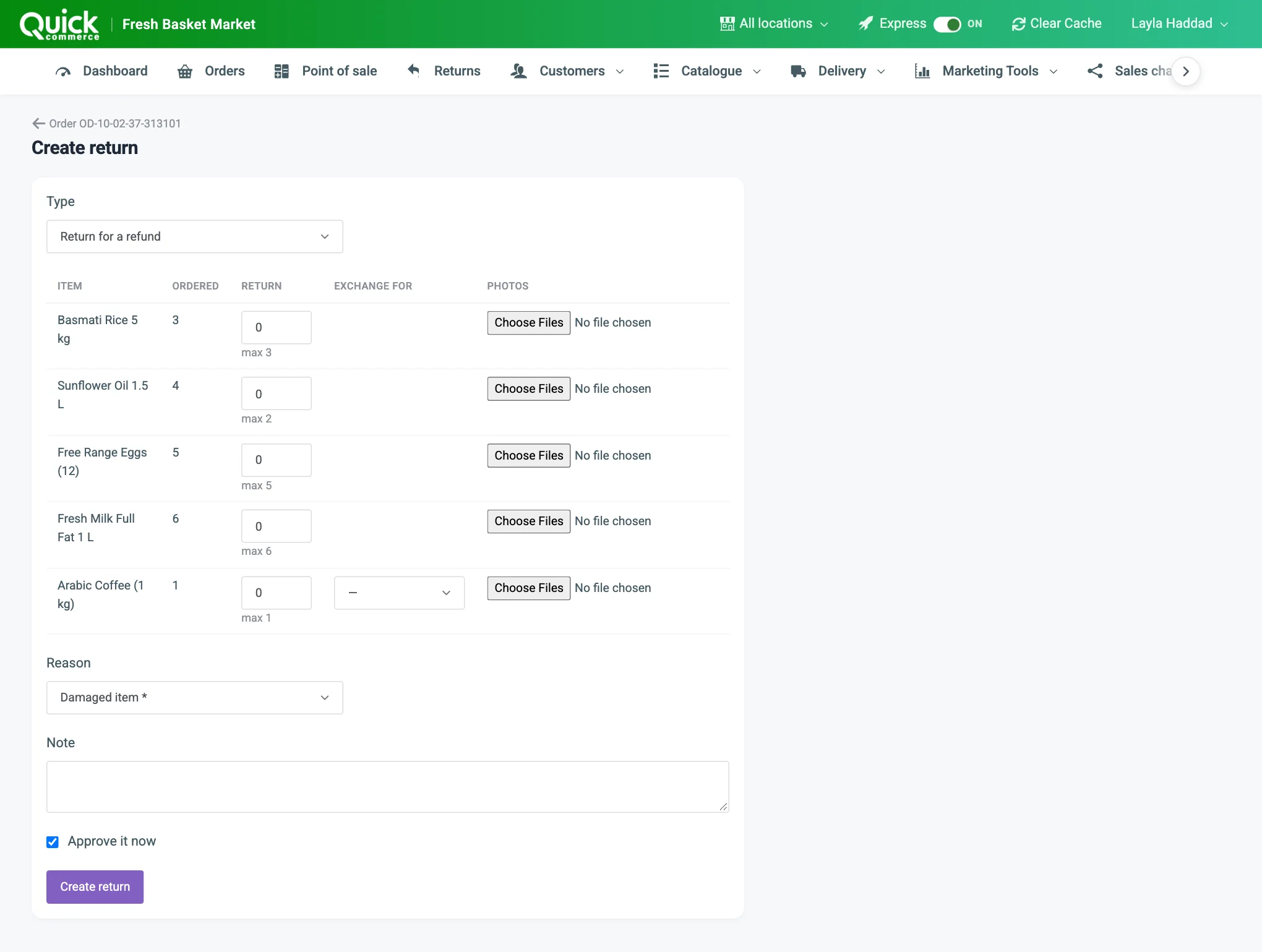Open the Reason dropdown showing Damaged item
Viewport: 1262px width, 952px height.
pos(195,698)
